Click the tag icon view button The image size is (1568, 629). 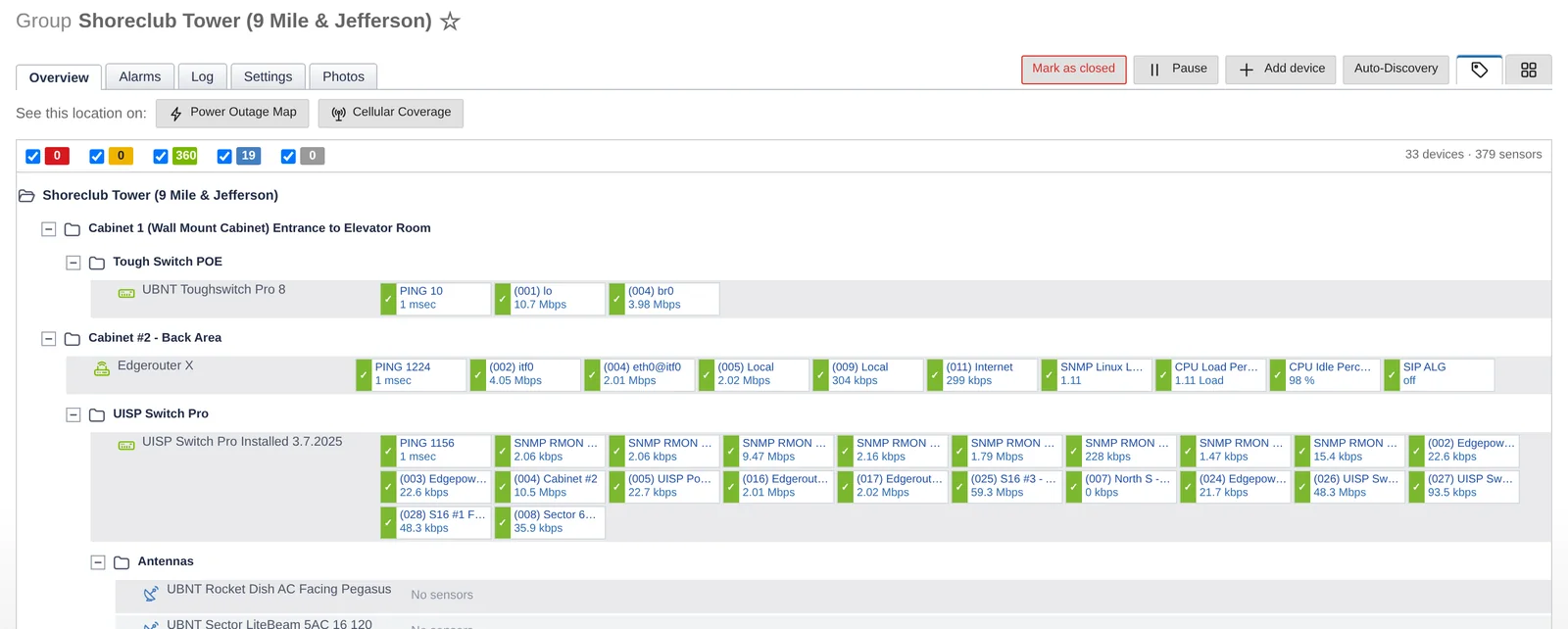[1480, 70]
